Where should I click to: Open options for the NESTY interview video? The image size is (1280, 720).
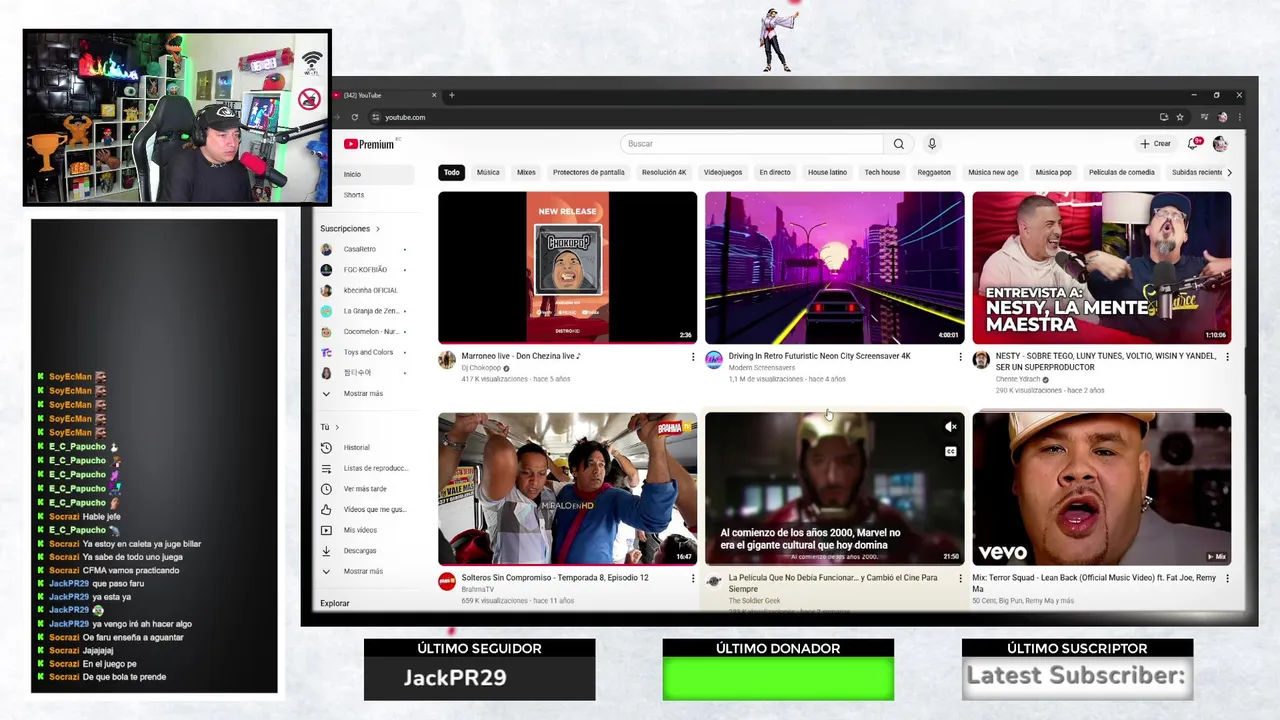[1227, 356]
